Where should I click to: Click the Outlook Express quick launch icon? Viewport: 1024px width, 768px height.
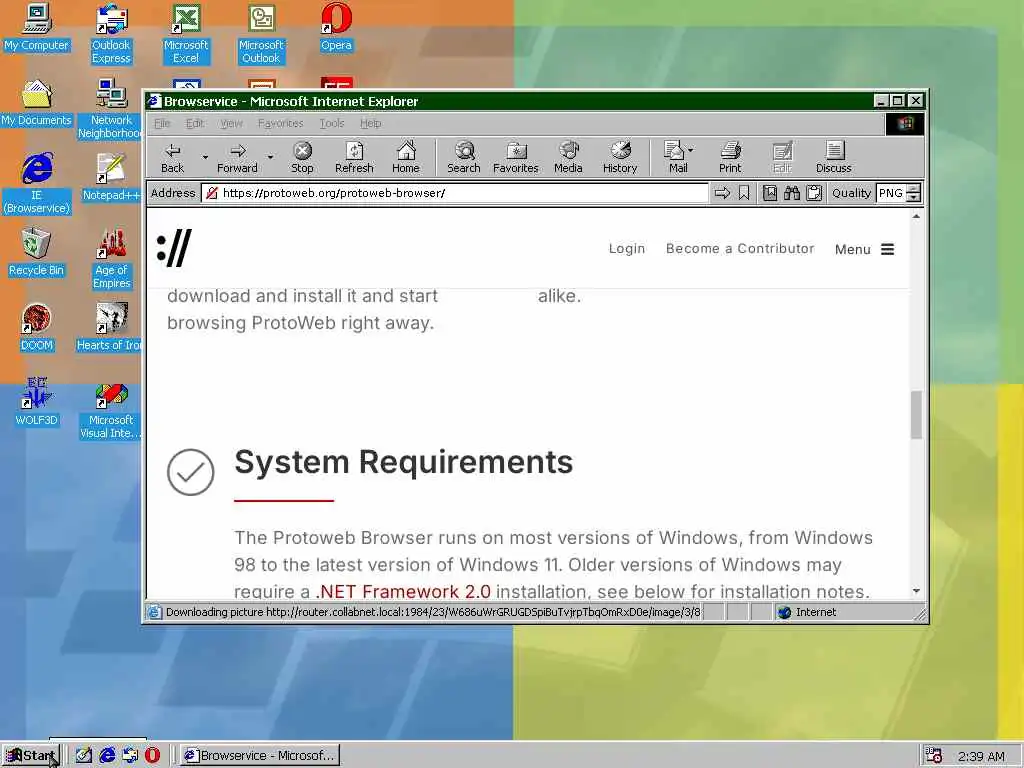point(130,756)
